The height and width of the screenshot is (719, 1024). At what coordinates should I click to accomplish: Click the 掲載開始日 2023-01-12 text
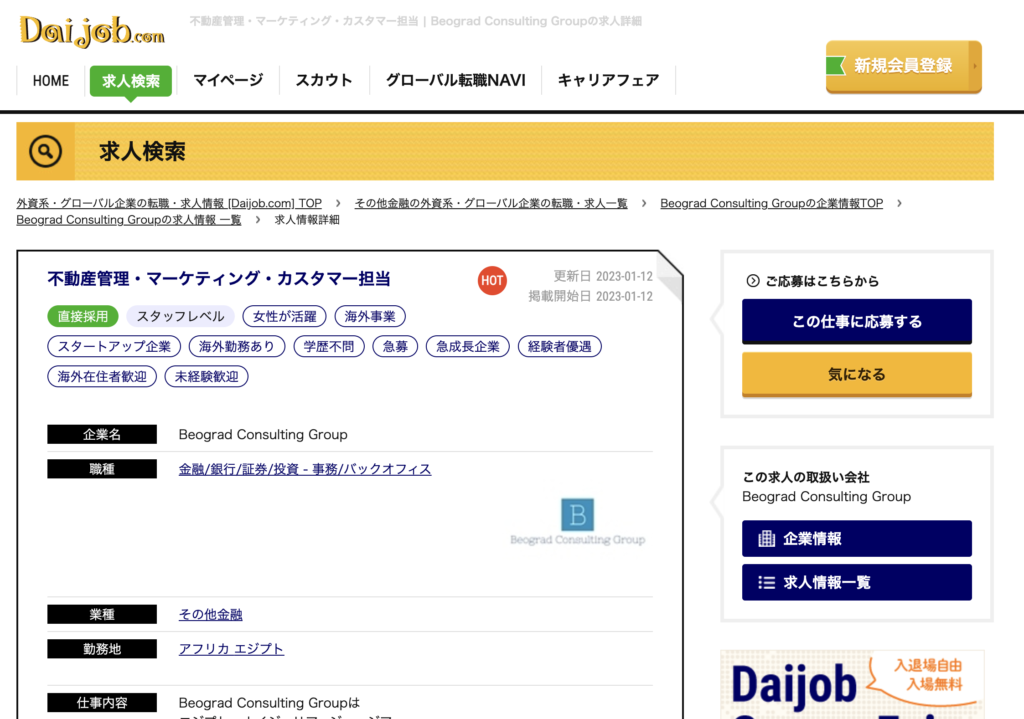pos(590,296)
